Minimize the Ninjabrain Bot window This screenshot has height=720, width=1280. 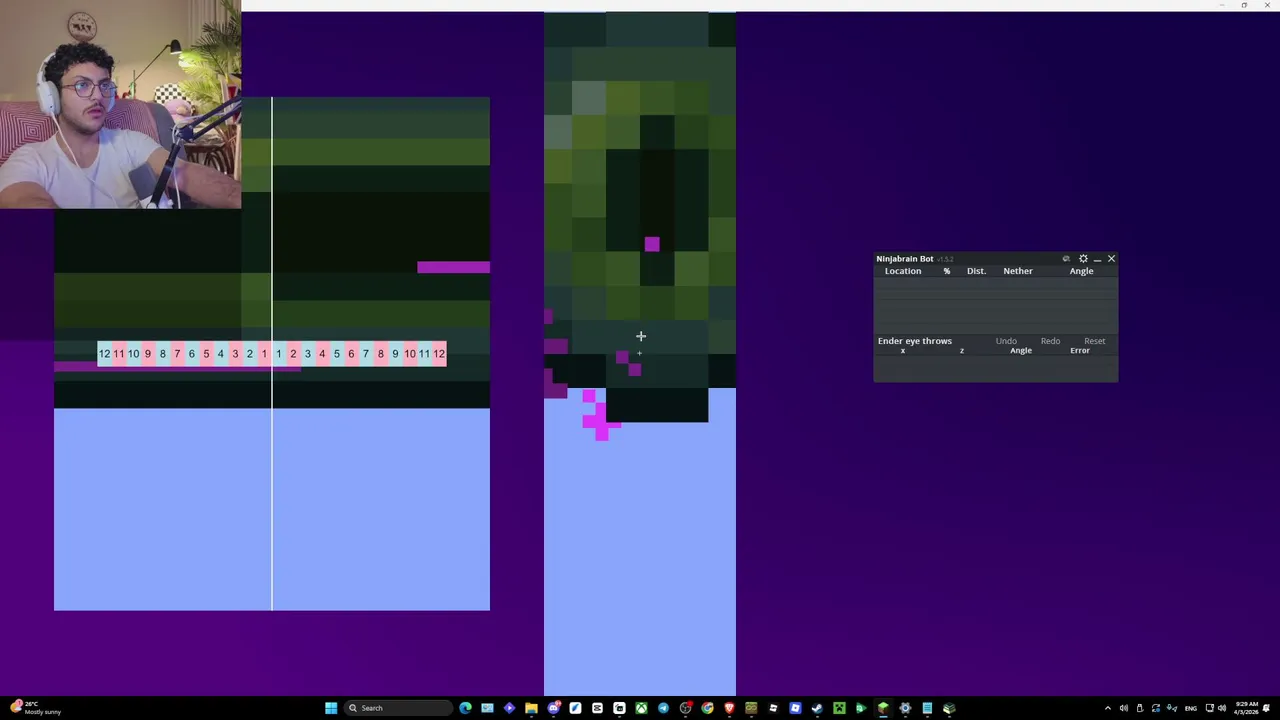[x=1097, y=259]
